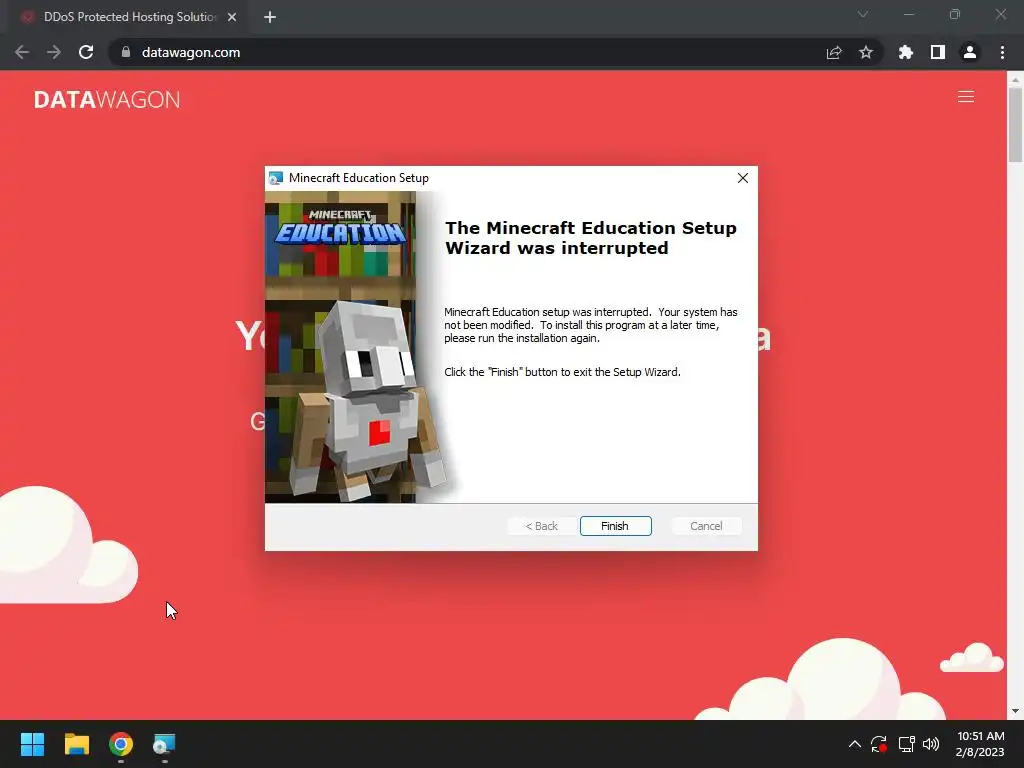Select the DDoS Protected Hosting Solutions tab
1024x768 pixels.
129,17
